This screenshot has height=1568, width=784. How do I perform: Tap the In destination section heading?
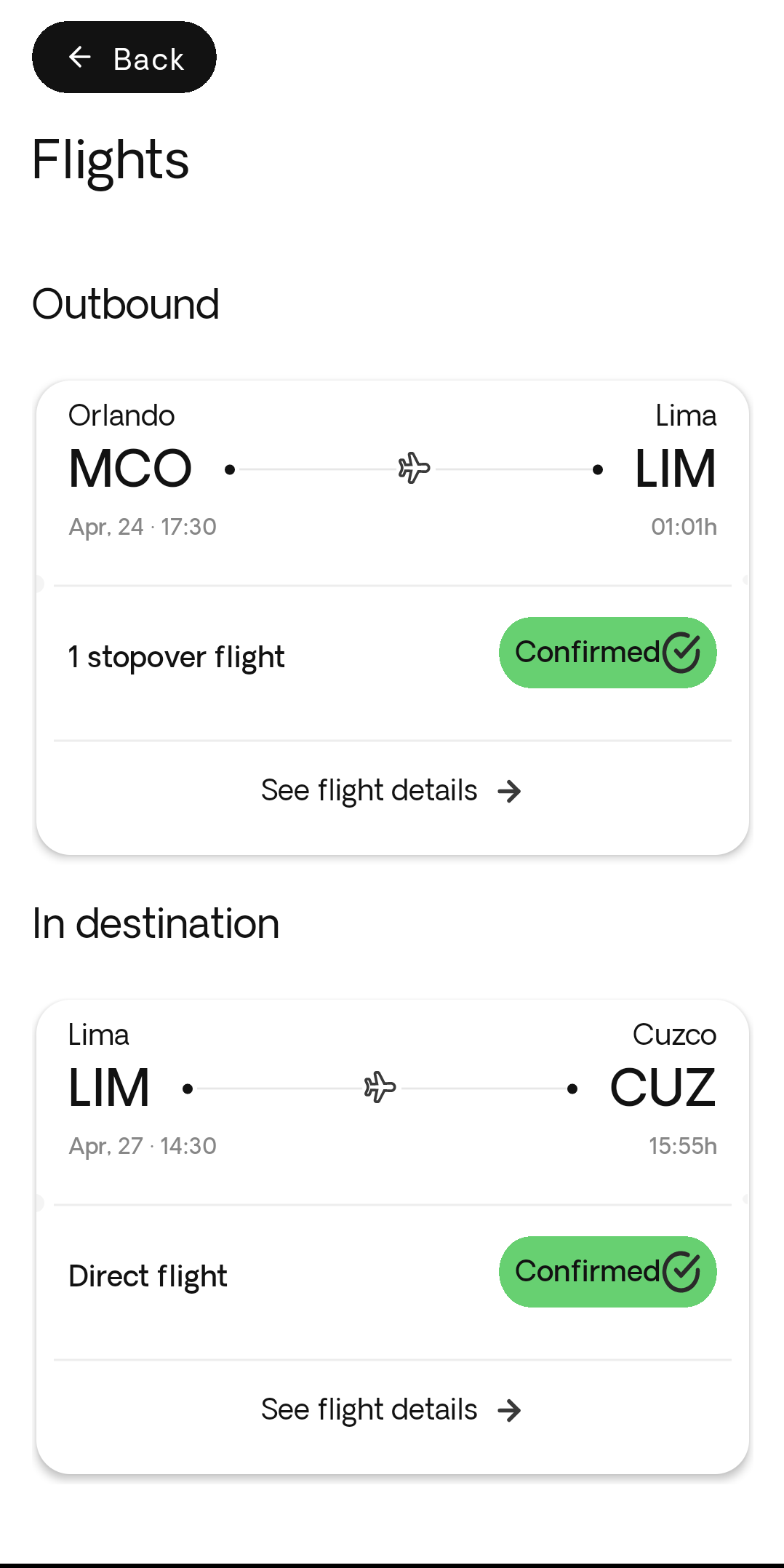[156, 923]
